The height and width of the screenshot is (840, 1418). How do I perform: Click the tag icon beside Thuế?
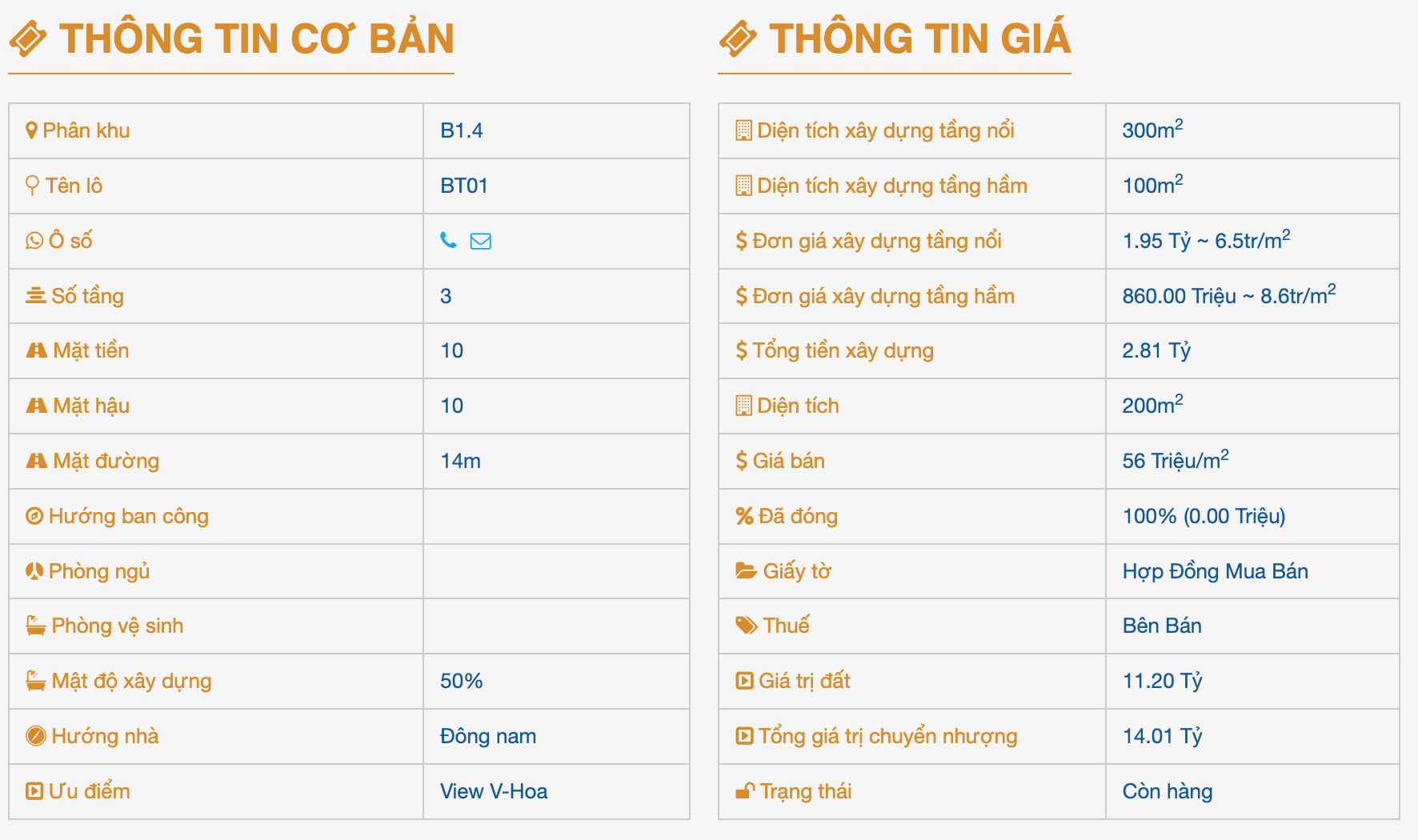coord(746,626)
